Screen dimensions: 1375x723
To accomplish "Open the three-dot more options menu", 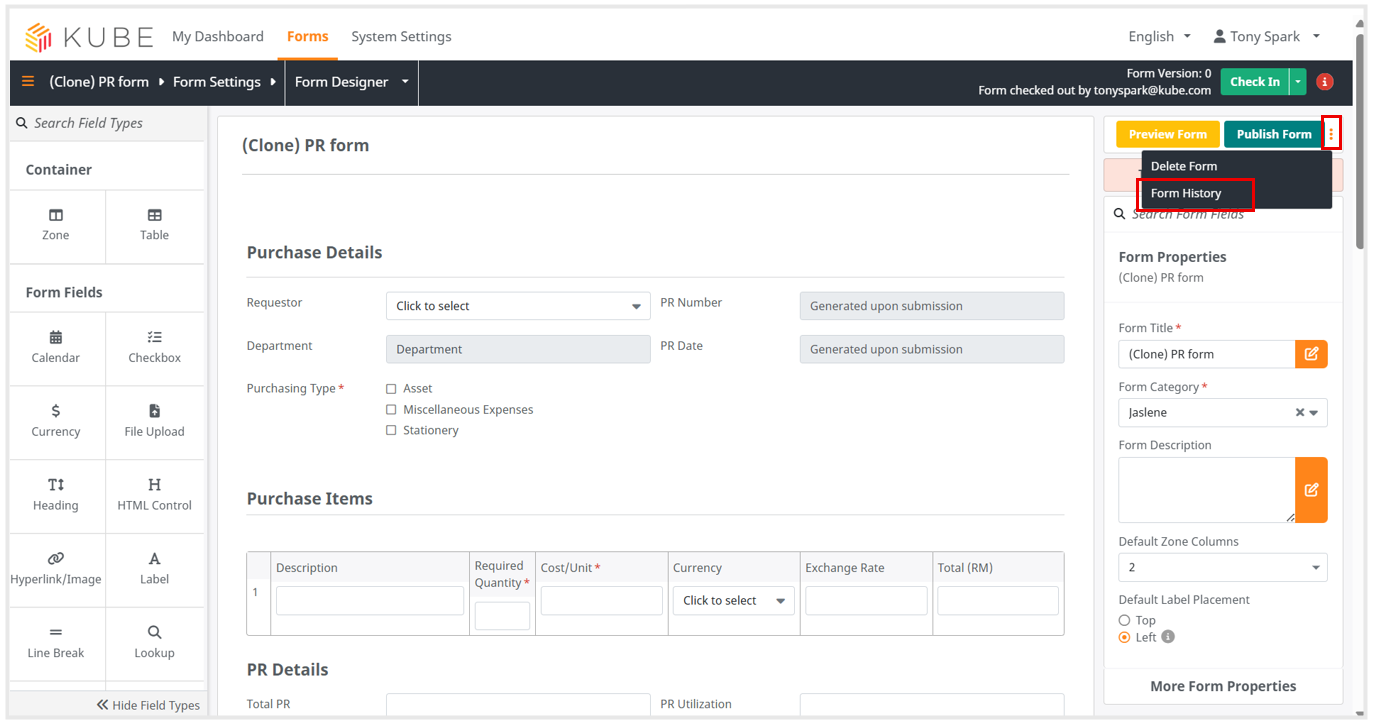I will coord(1331,134).
